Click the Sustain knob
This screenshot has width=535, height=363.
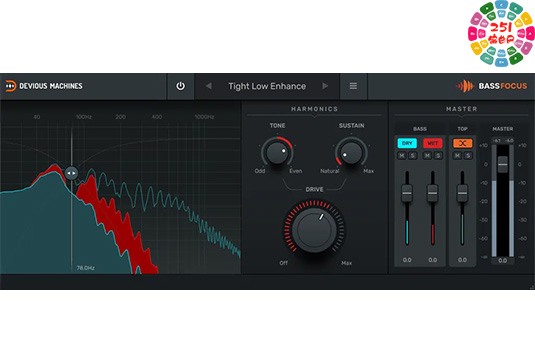(x=351, y=152)
